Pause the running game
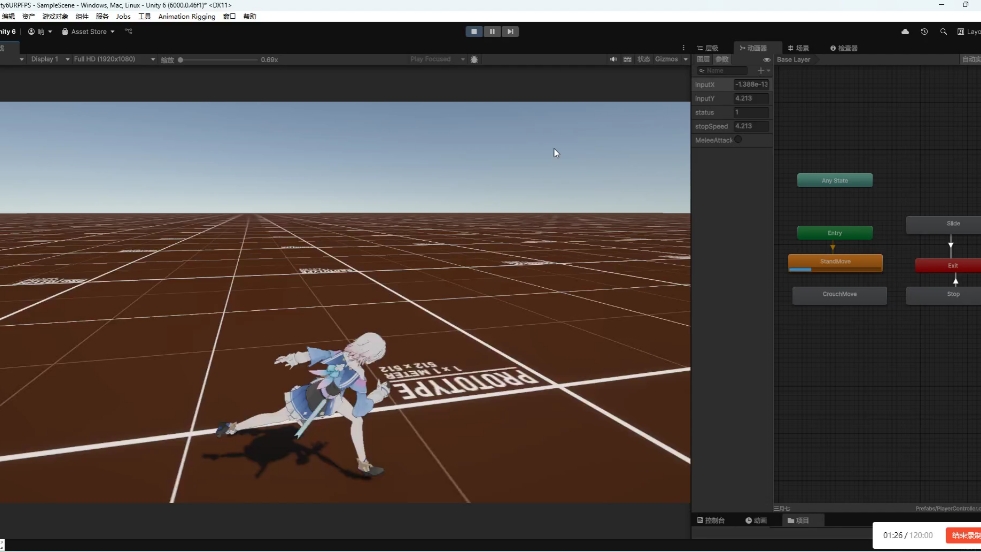This screenshot has width=981, height=552. point(492,31)
